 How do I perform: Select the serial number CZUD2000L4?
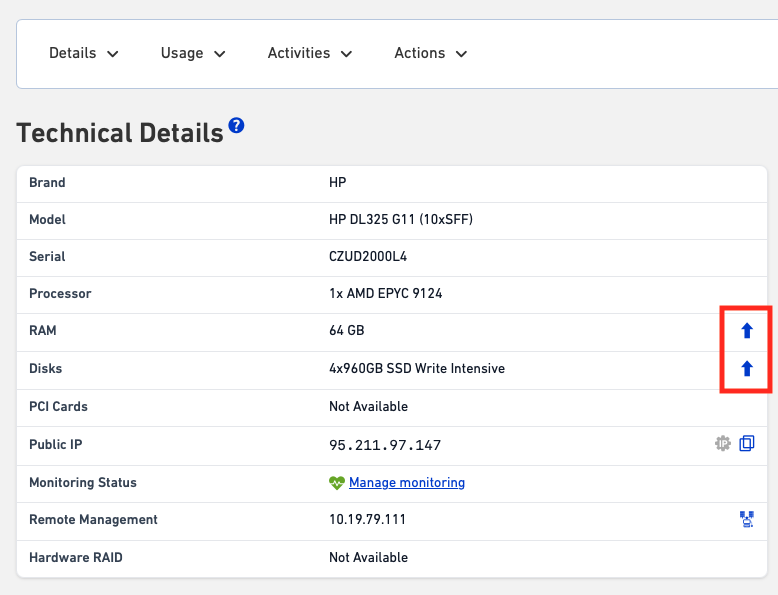pyautogui.click(x=368, y=257)
